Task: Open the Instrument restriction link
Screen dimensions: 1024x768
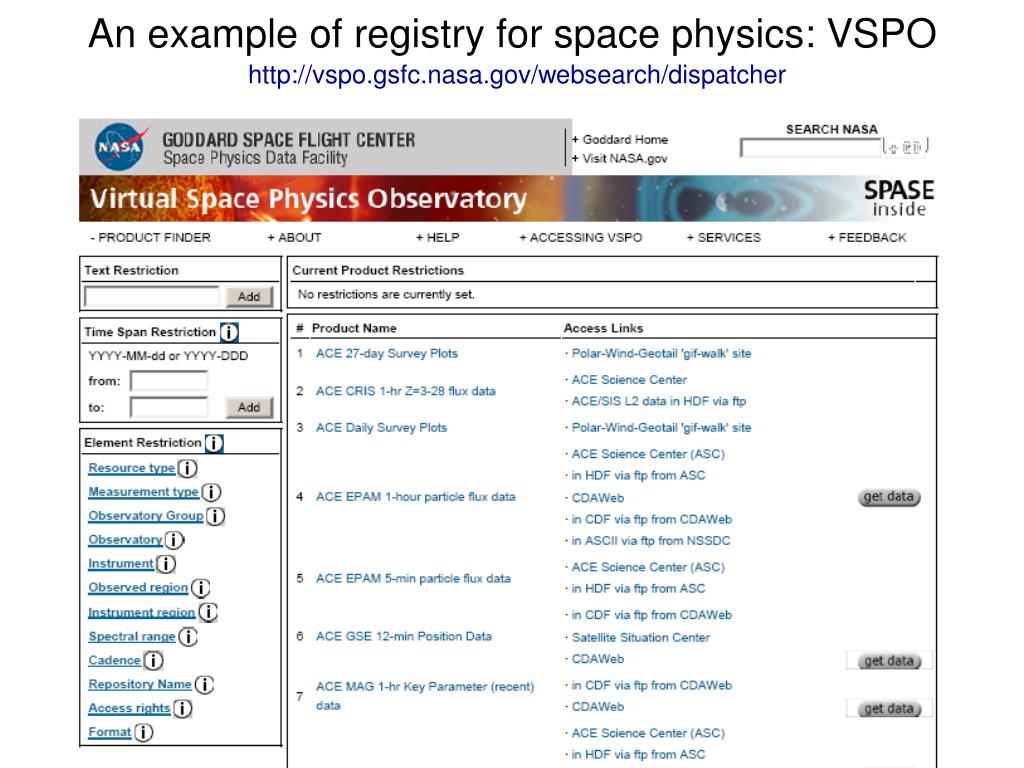Action: (x=121, y=564)
